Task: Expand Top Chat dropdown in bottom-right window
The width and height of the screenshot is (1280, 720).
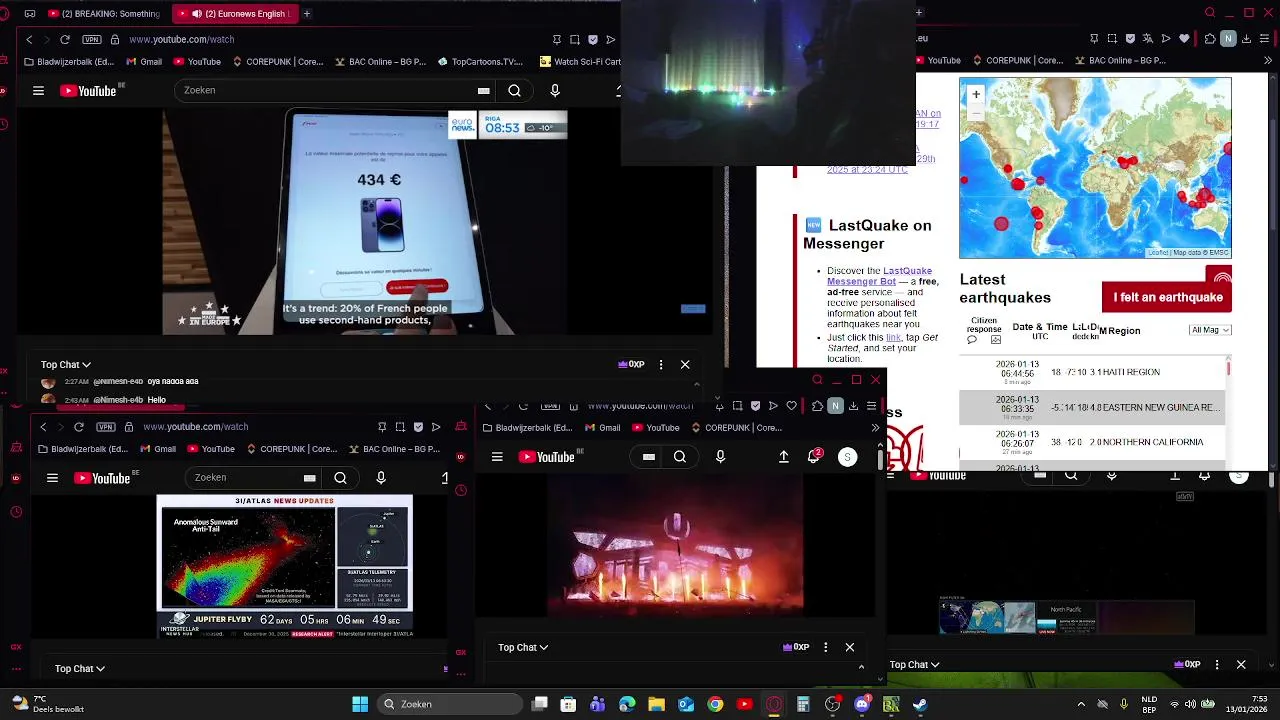Action: [914, 665]
